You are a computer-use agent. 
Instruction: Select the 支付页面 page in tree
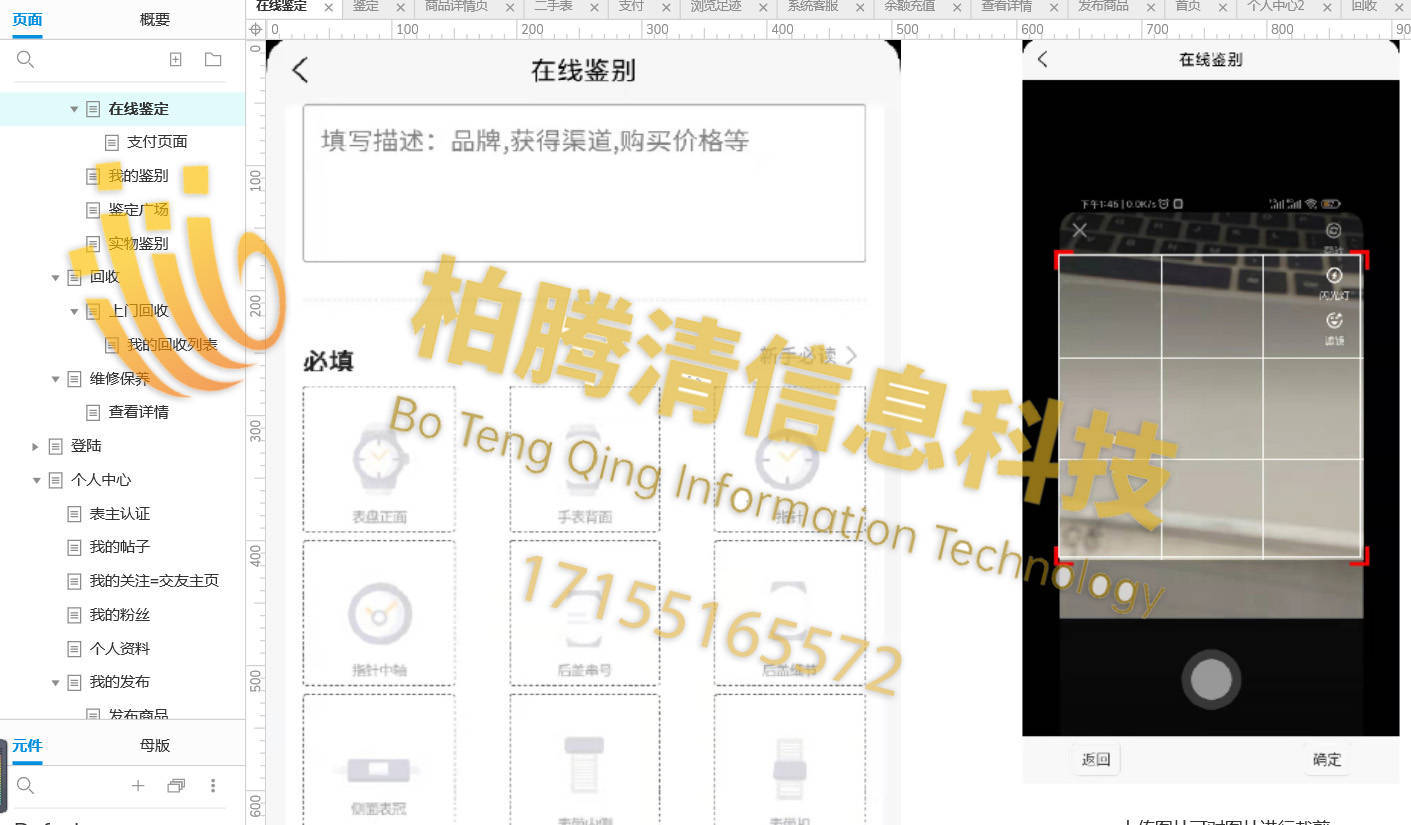pos(157,142)
